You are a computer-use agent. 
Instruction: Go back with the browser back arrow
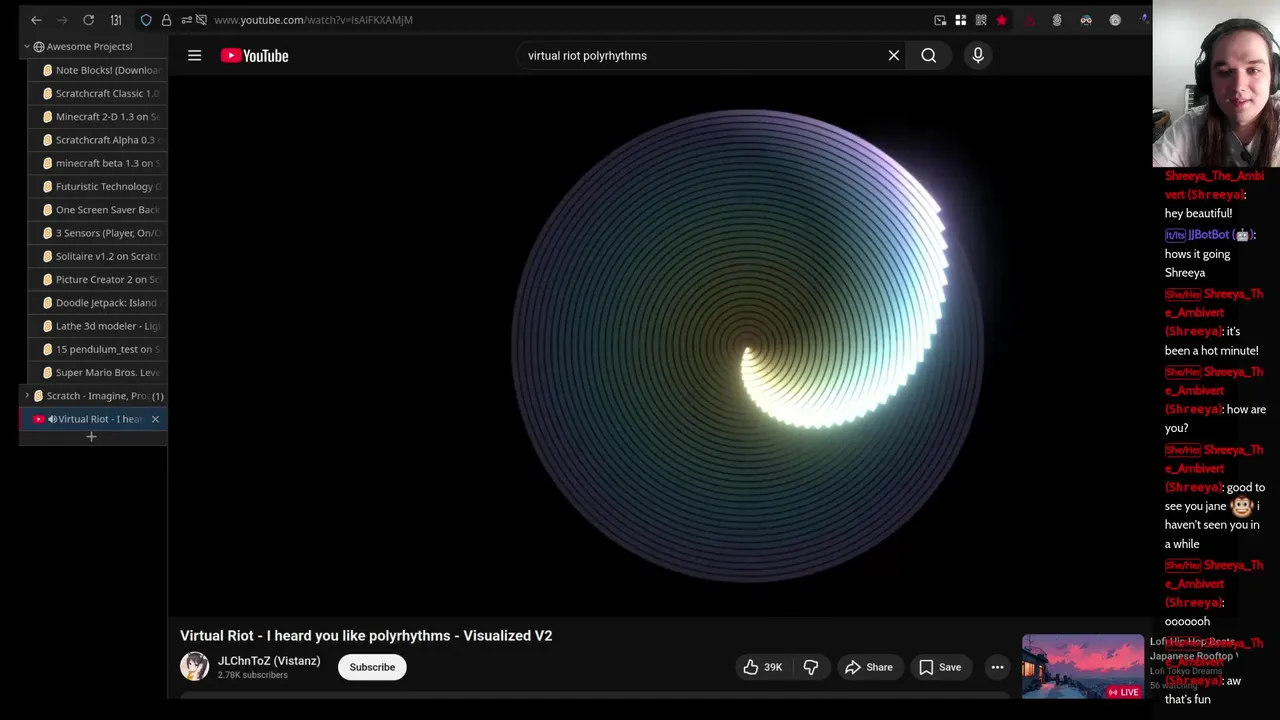[36, 20]
